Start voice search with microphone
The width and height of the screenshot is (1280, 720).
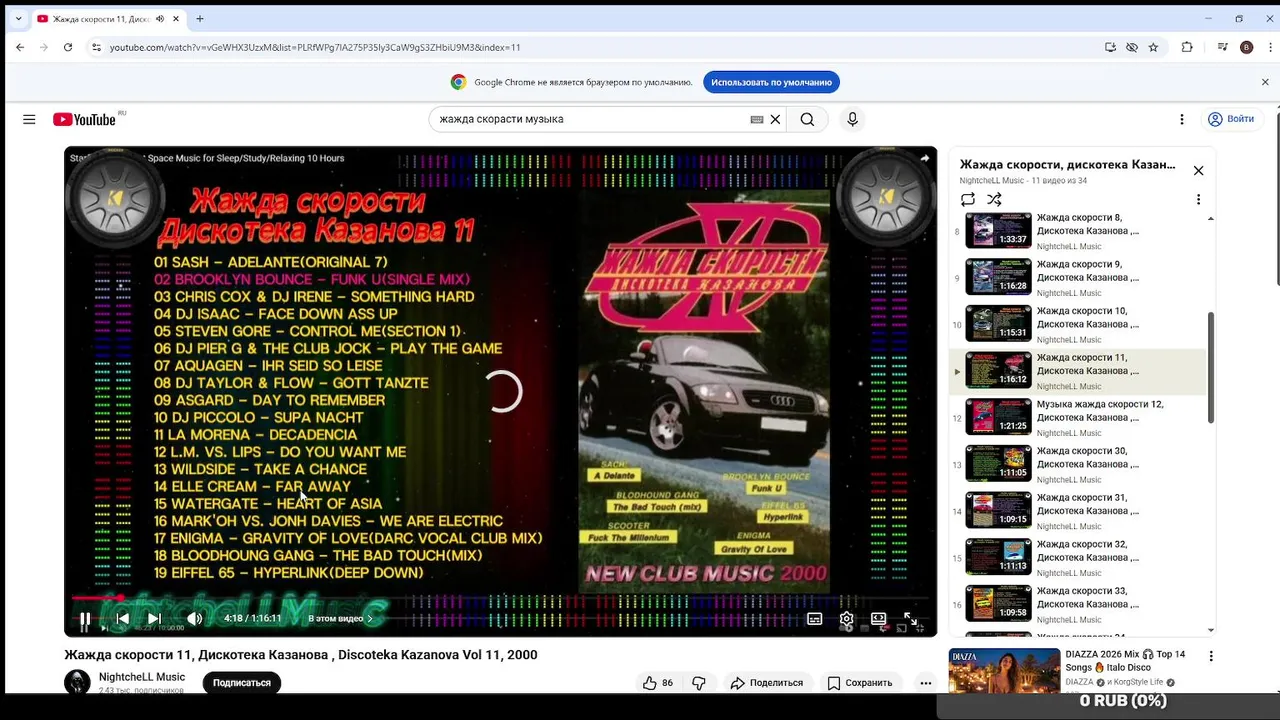click(852, 119)
